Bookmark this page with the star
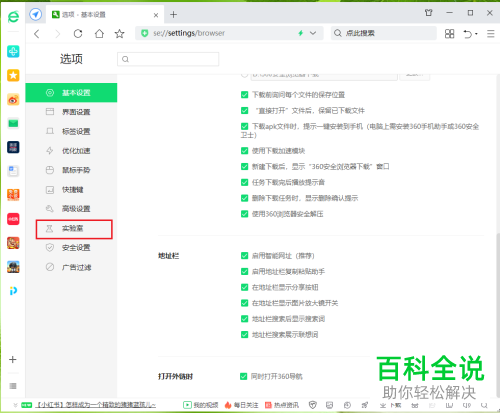Screen dimensions: 500x413 [x=119, y=33]
